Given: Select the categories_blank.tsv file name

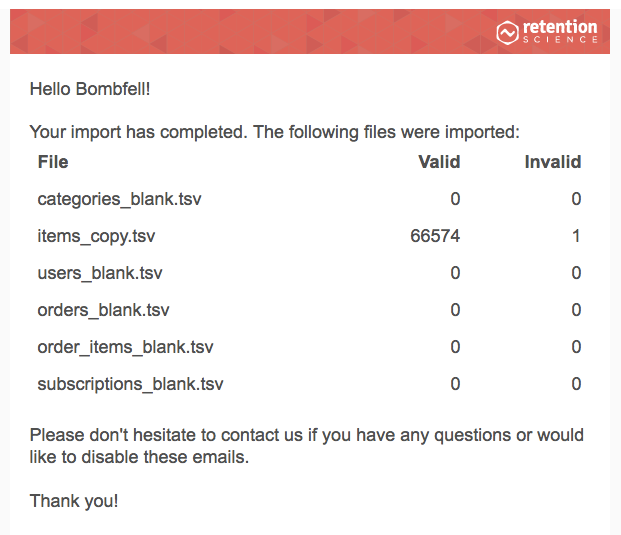Looking at the screenshot, I should 119,199.
